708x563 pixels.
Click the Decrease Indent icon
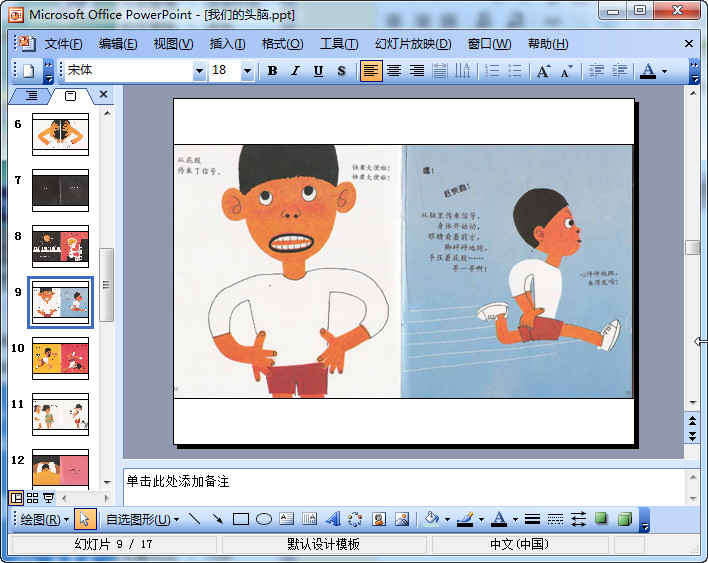(596, 71)
